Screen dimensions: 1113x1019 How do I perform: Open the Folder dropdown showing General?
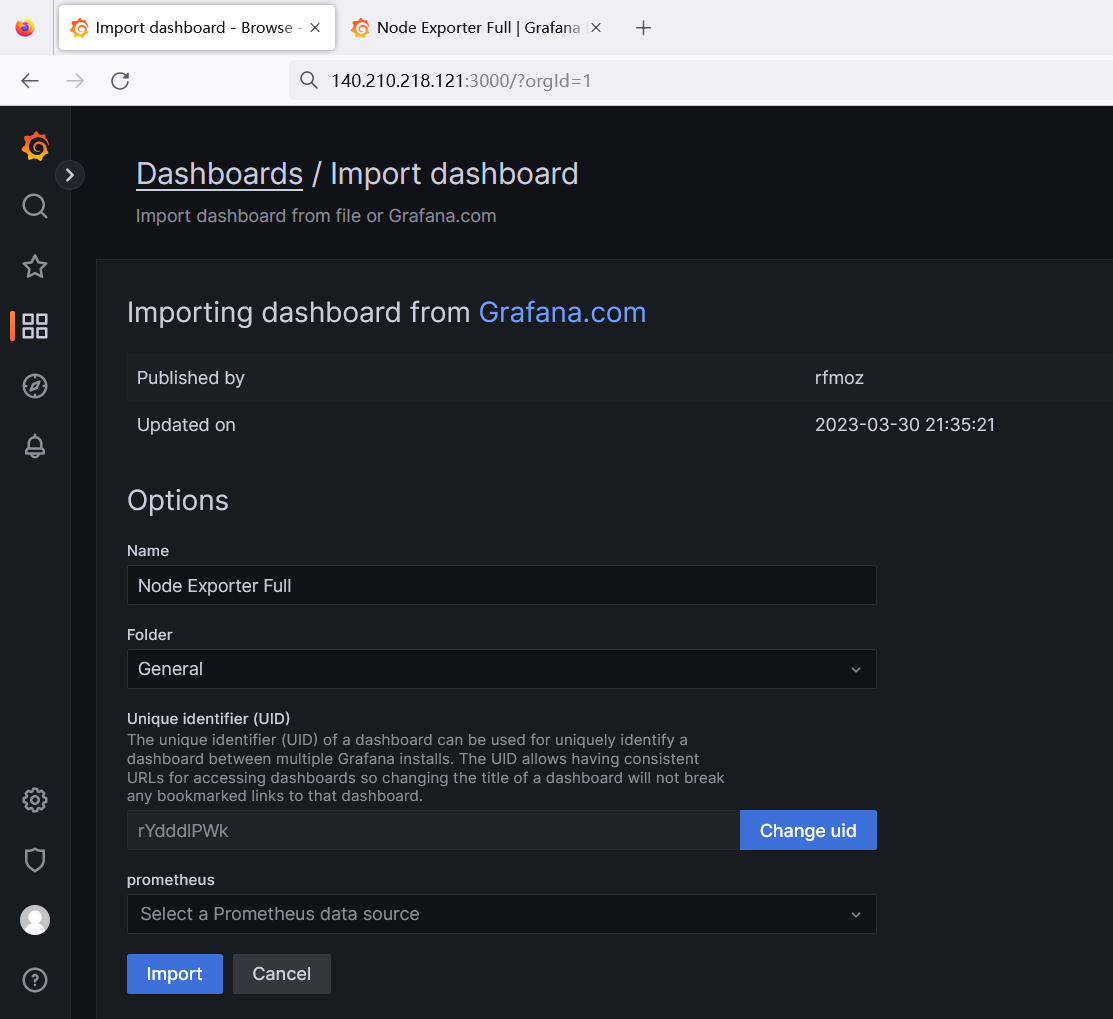(501, 669)
